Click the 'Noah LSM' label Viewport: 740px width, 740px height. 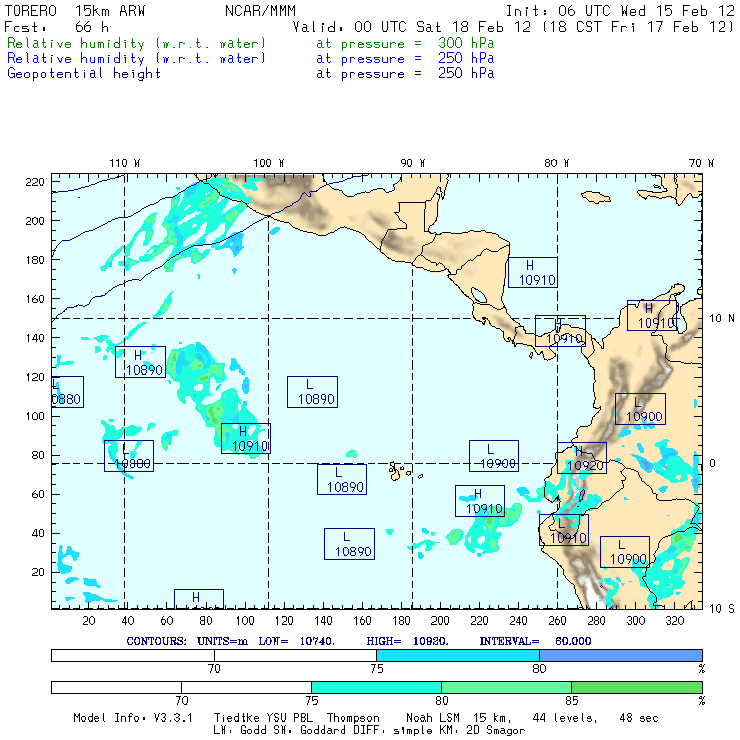click(433, 718)
